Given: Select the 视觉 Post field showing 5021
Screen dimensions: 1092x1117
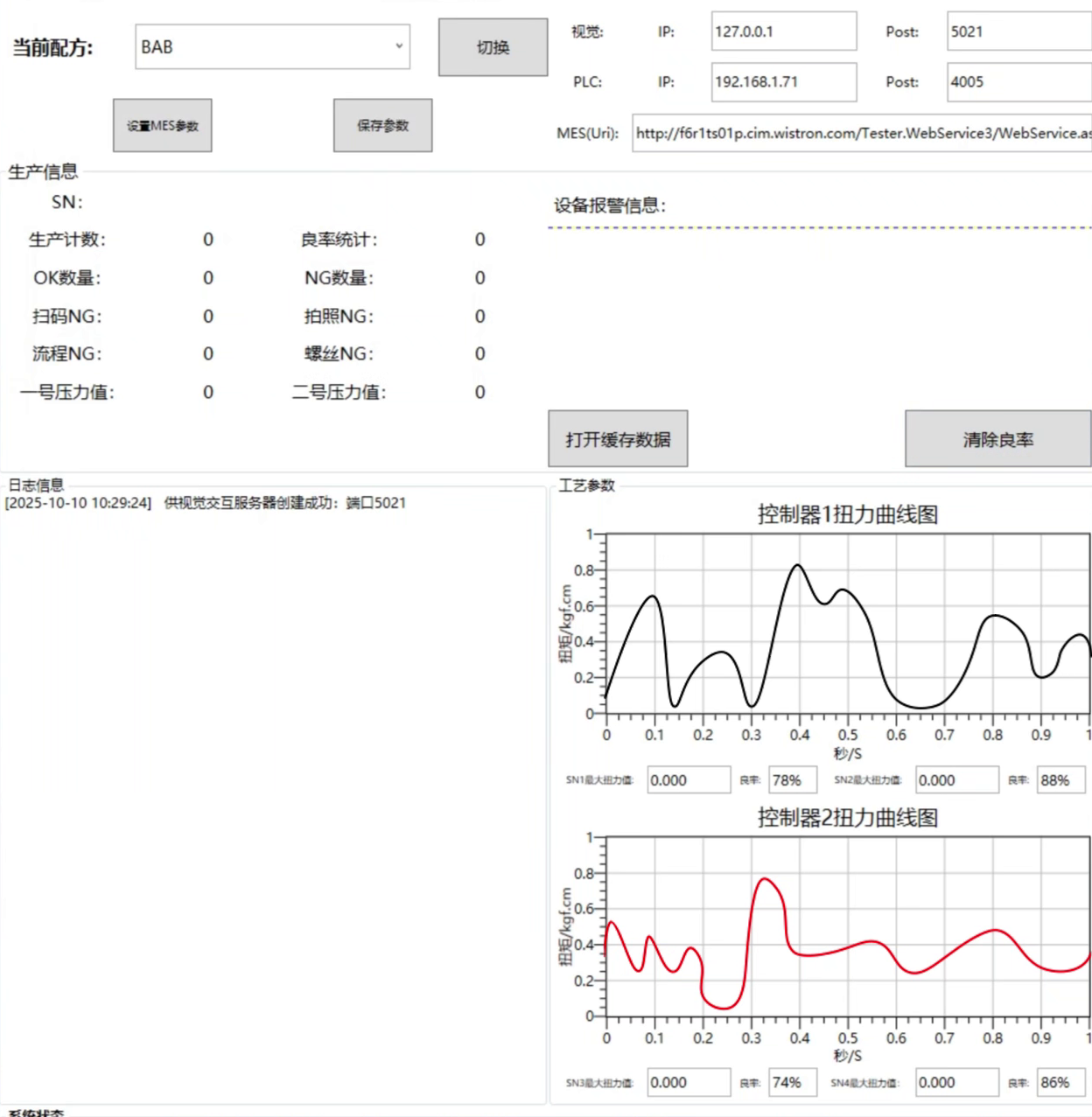Looking at the screenshot, I should click(x=1018, y=31).
